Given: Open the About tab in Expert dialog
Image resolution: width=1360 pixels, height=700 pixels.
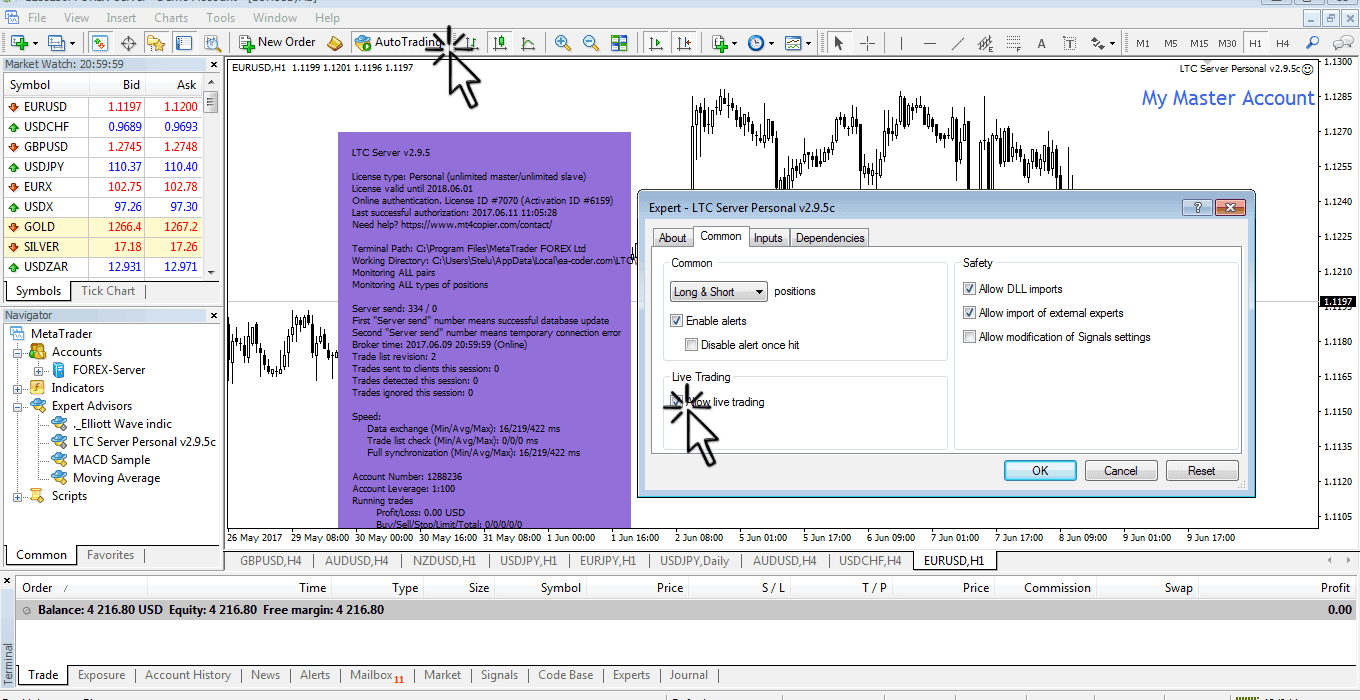Looking at the screenshot, I should point(673,238).
